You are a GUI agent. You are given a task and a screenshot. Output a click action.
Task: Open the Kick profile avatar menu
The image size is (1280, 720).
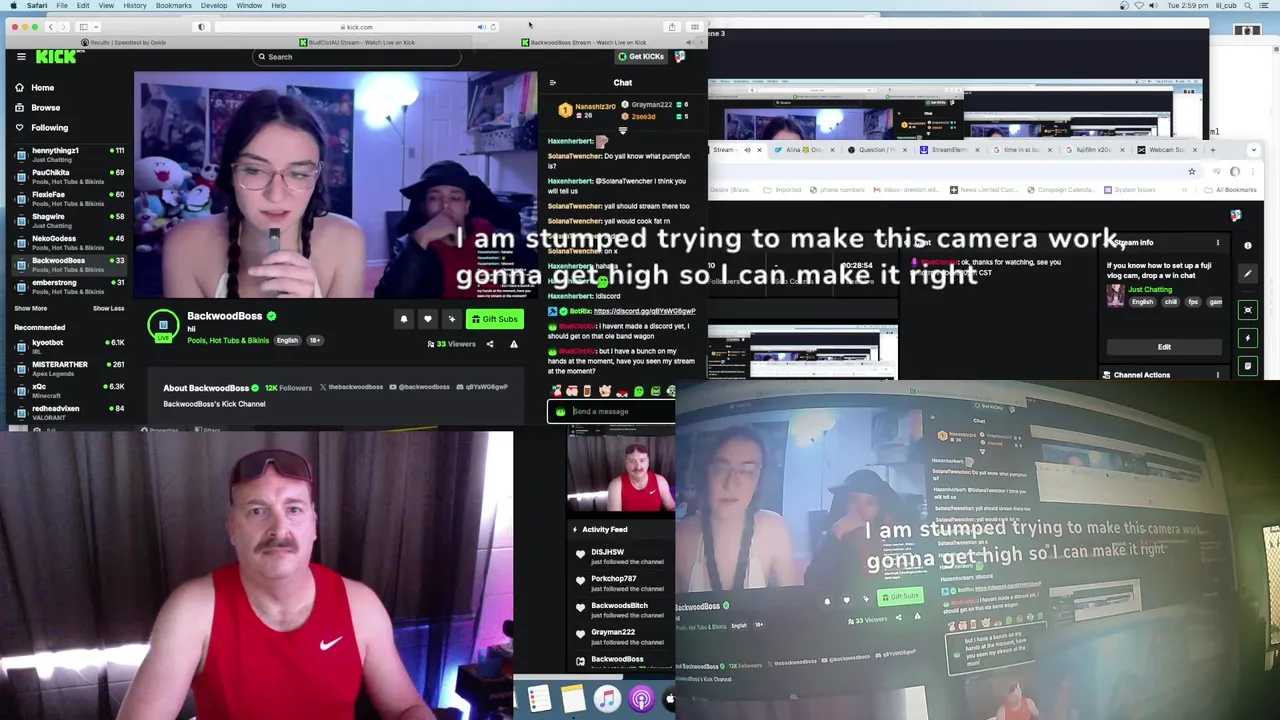pyautogui.click(x=680, y=57)
